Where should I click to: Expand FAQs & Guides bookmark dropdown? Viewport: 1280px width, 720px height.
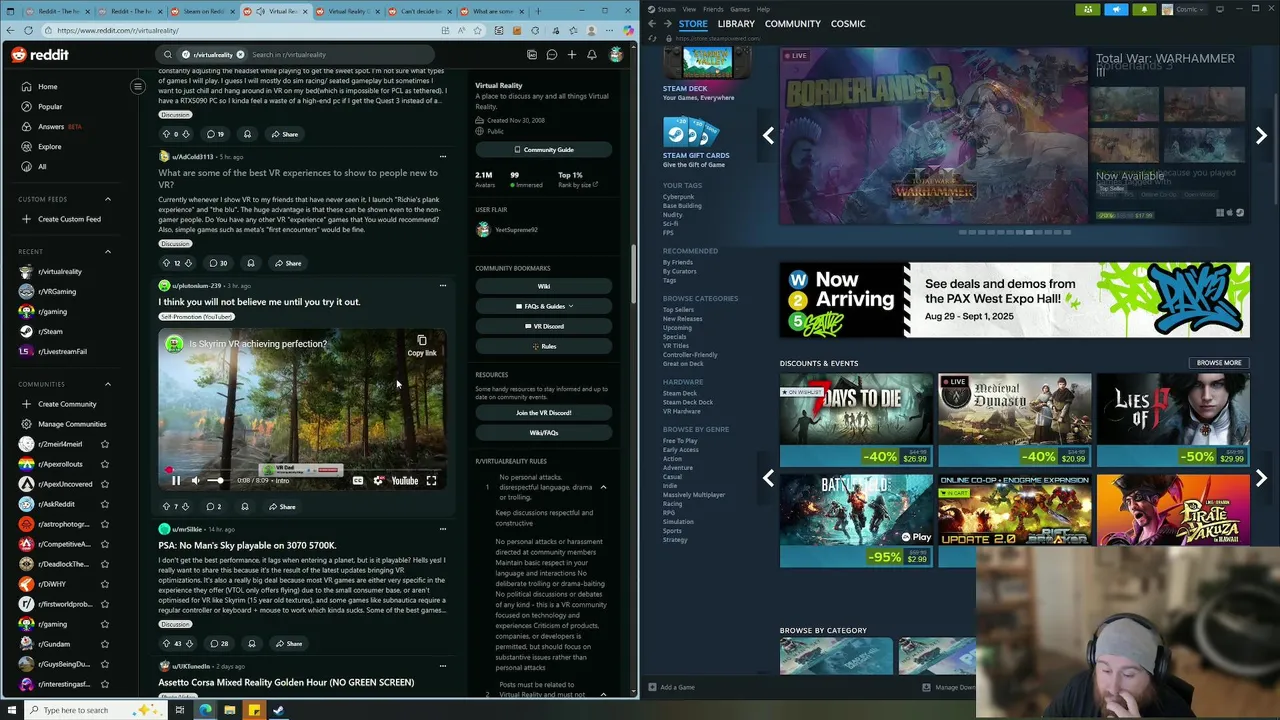tap(544, 306)
